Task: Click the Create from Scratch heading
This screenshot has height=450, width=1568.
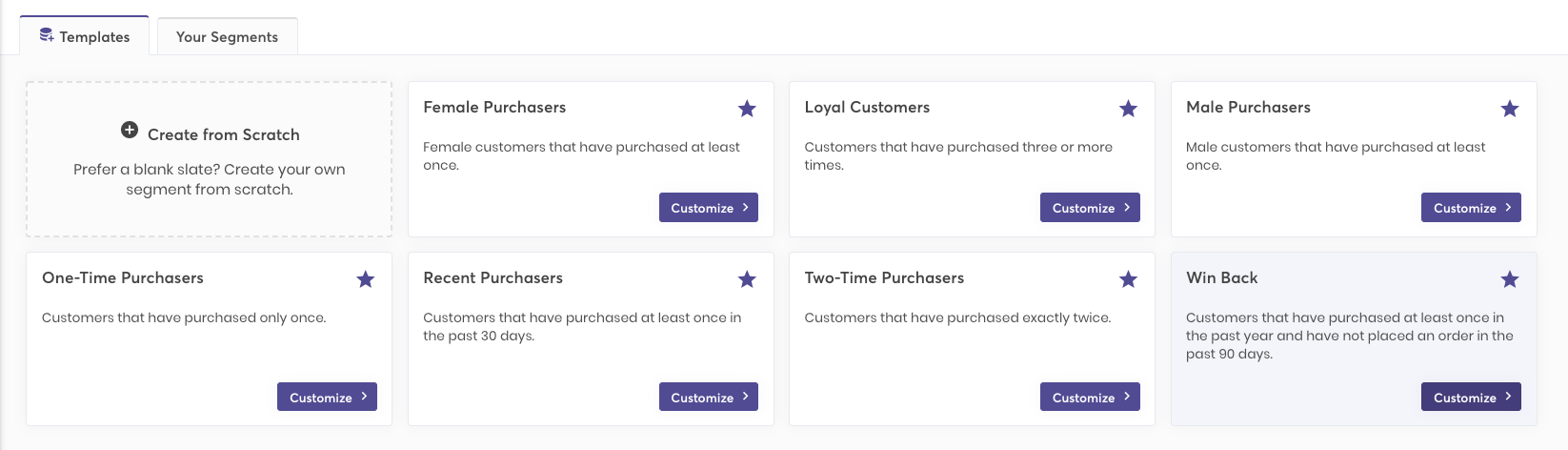Action: pos(224,135)
